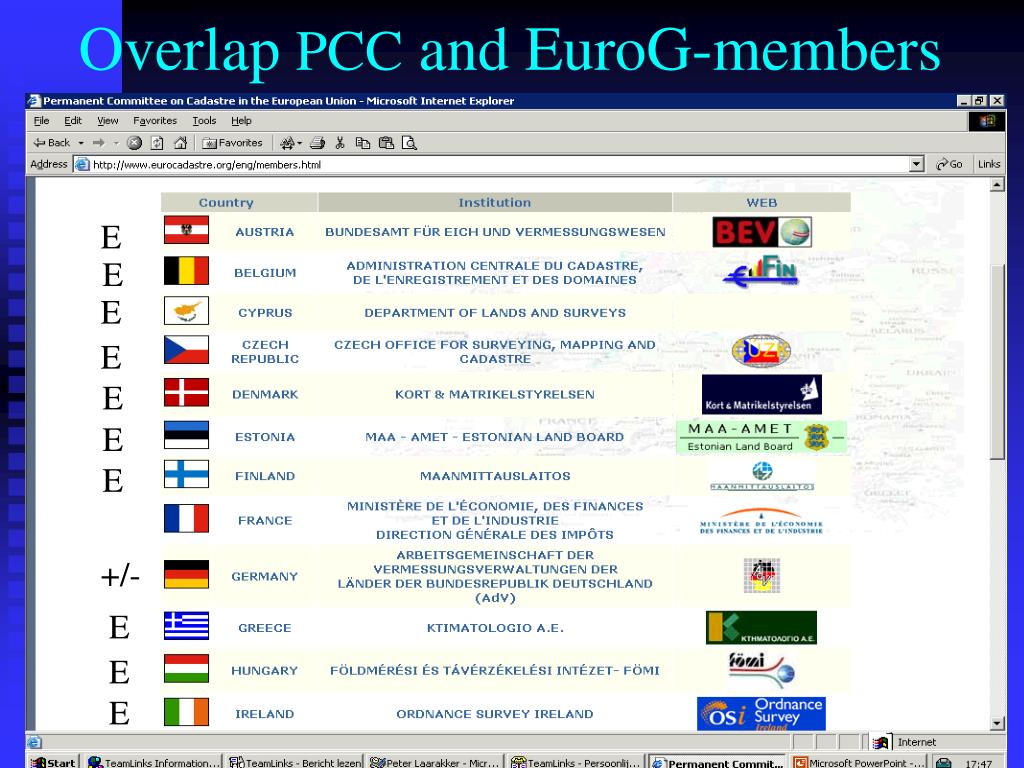Click the page icon in address bar
Viewport: 1024px width, 768px height.
tap(82, 165)
